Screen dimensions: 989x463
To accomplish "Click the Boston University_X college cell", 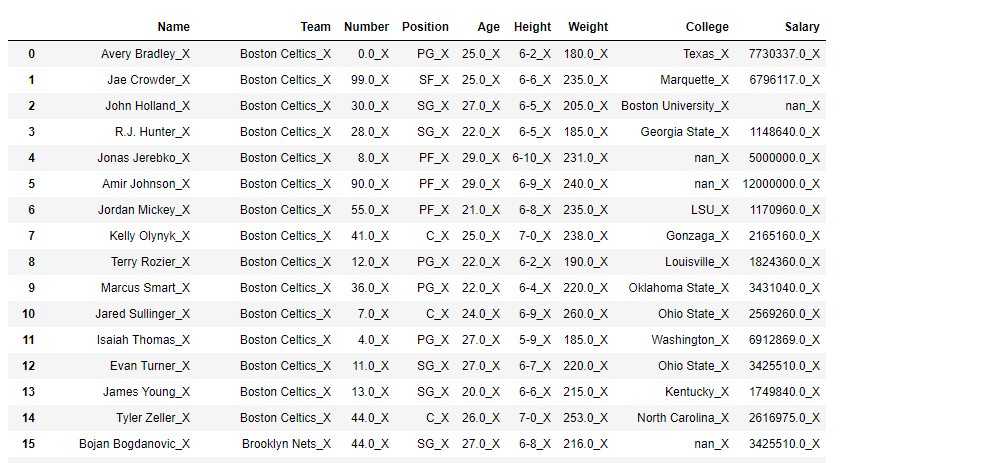I will 675,106.
